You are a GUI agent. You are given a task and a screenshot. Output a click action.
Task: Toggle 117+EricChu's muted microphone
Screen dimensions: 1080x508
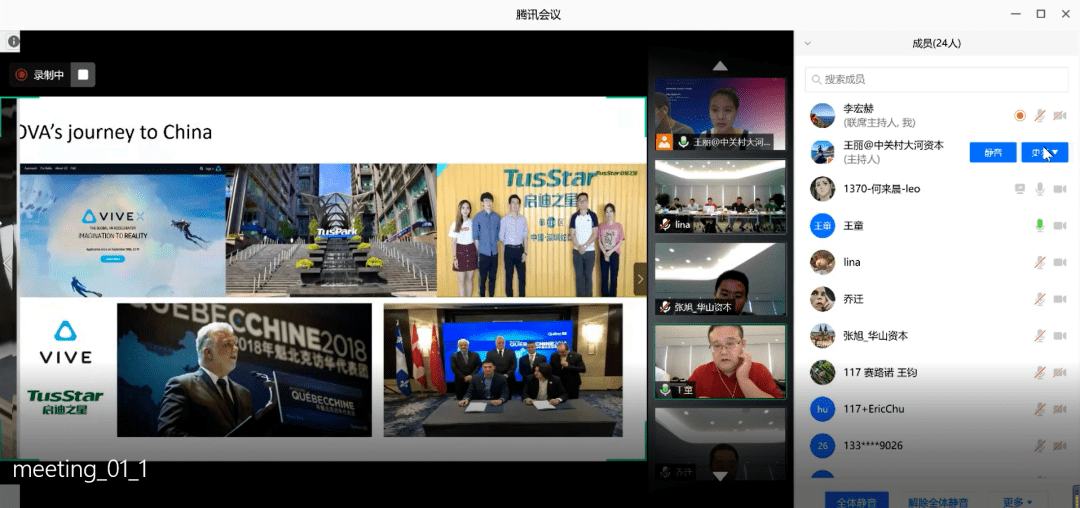(1040, 409)
